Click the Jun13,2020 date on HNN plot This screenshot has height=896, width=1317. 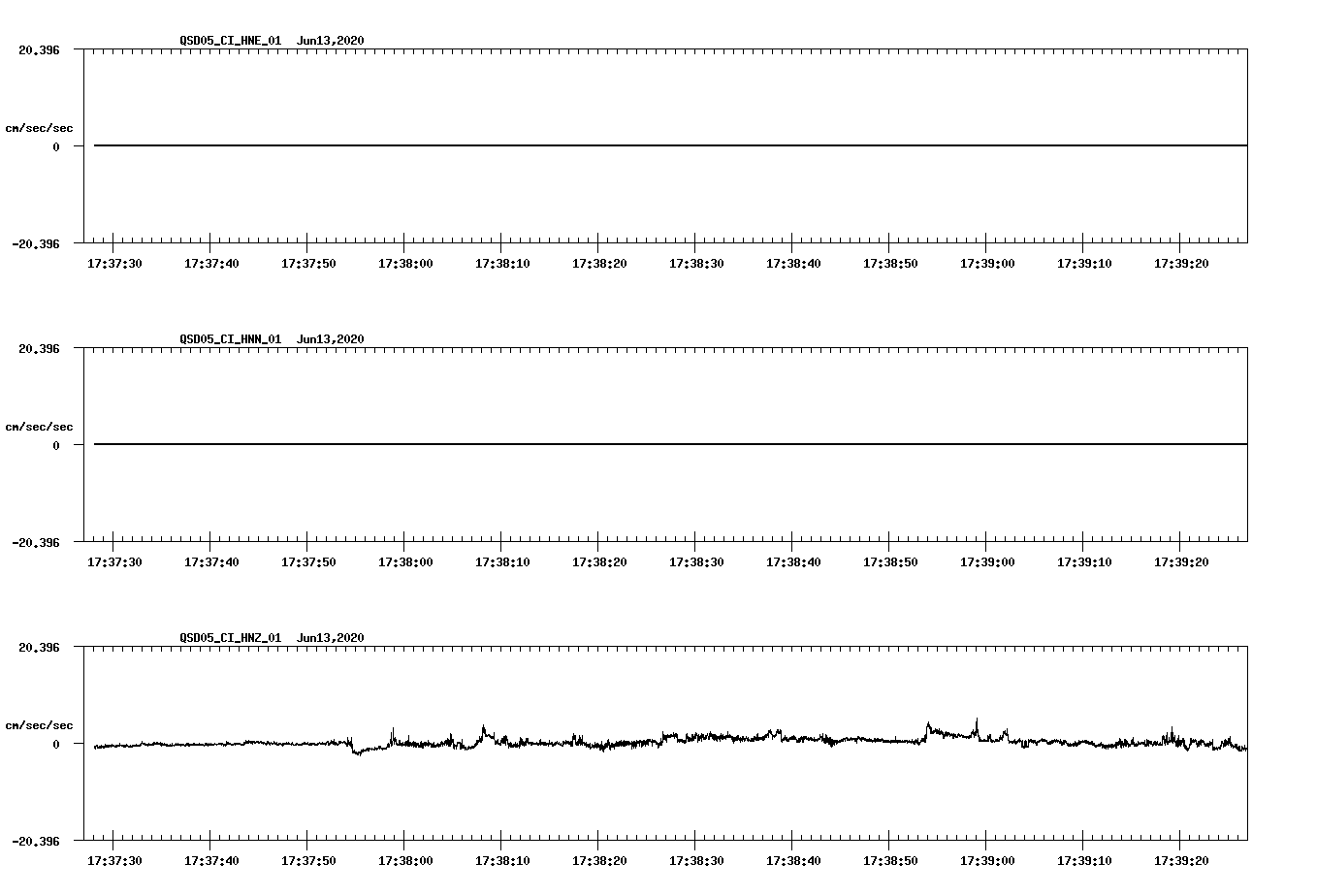(x=331, y=339)
